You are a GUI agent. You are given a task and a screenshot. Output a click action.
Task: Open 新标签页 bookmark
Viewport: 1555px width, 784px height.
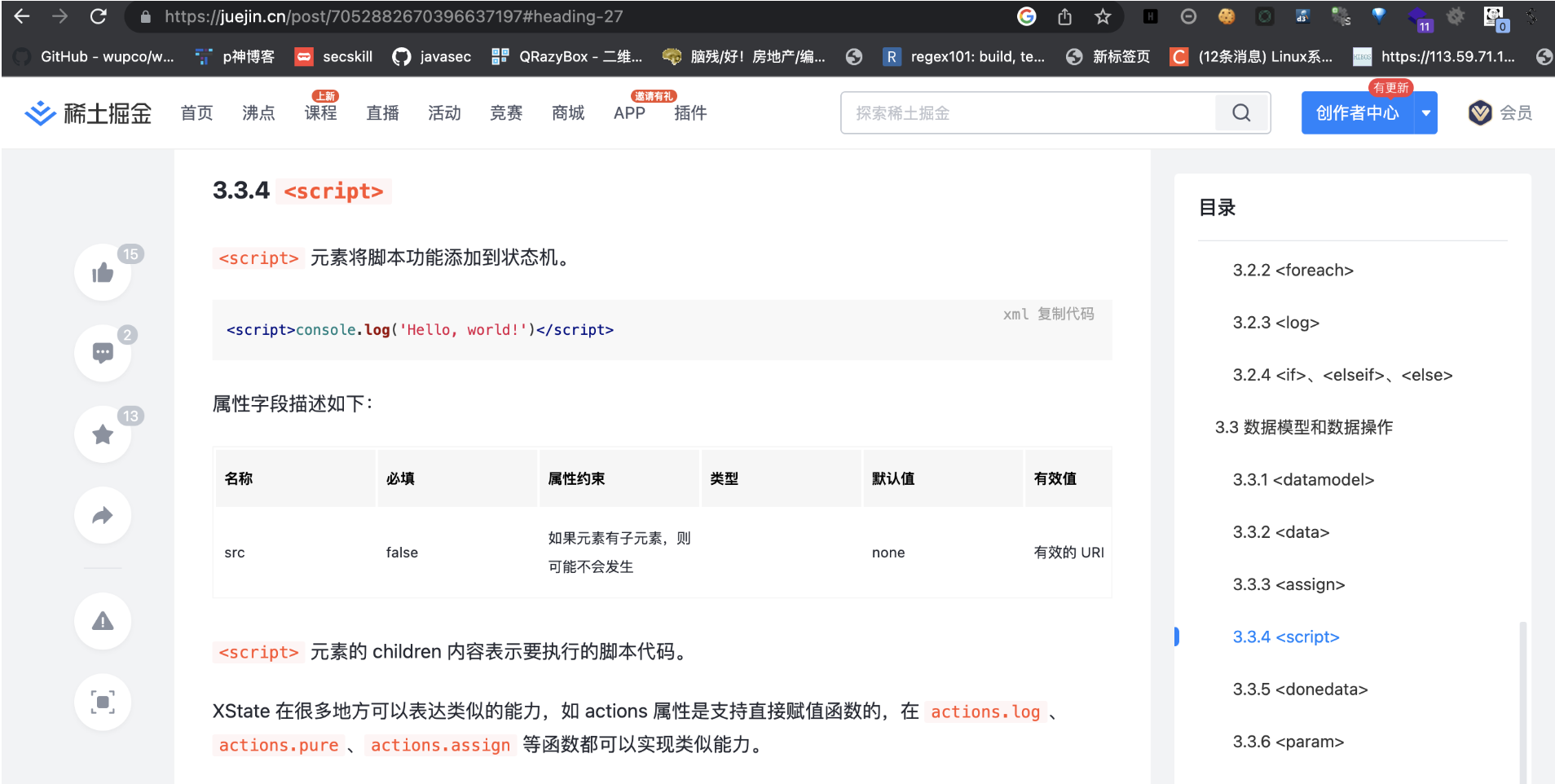[1108, 56]
